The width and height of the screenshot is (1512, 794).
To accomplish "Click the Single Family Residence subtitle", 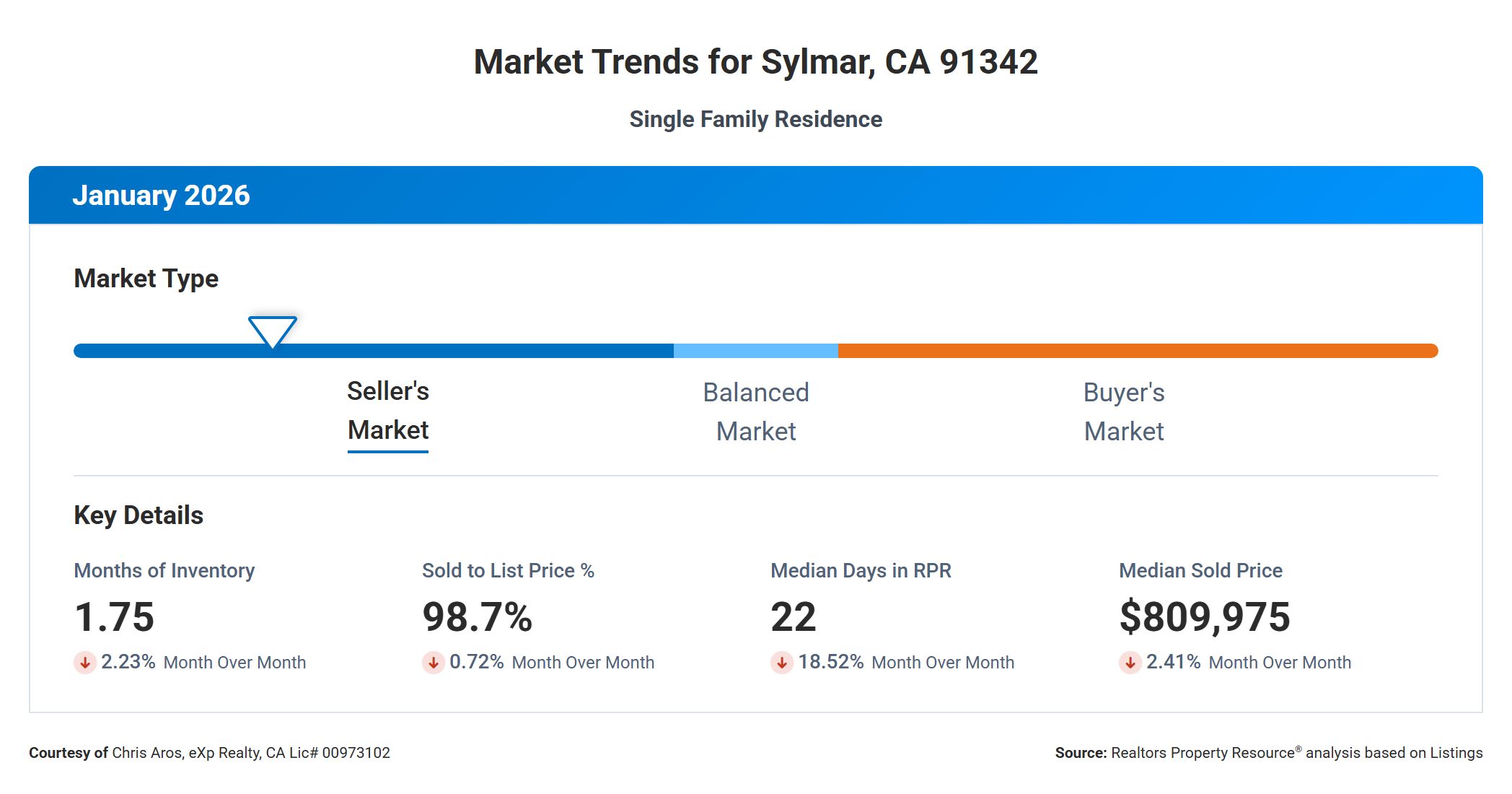I will pos(756,119).
